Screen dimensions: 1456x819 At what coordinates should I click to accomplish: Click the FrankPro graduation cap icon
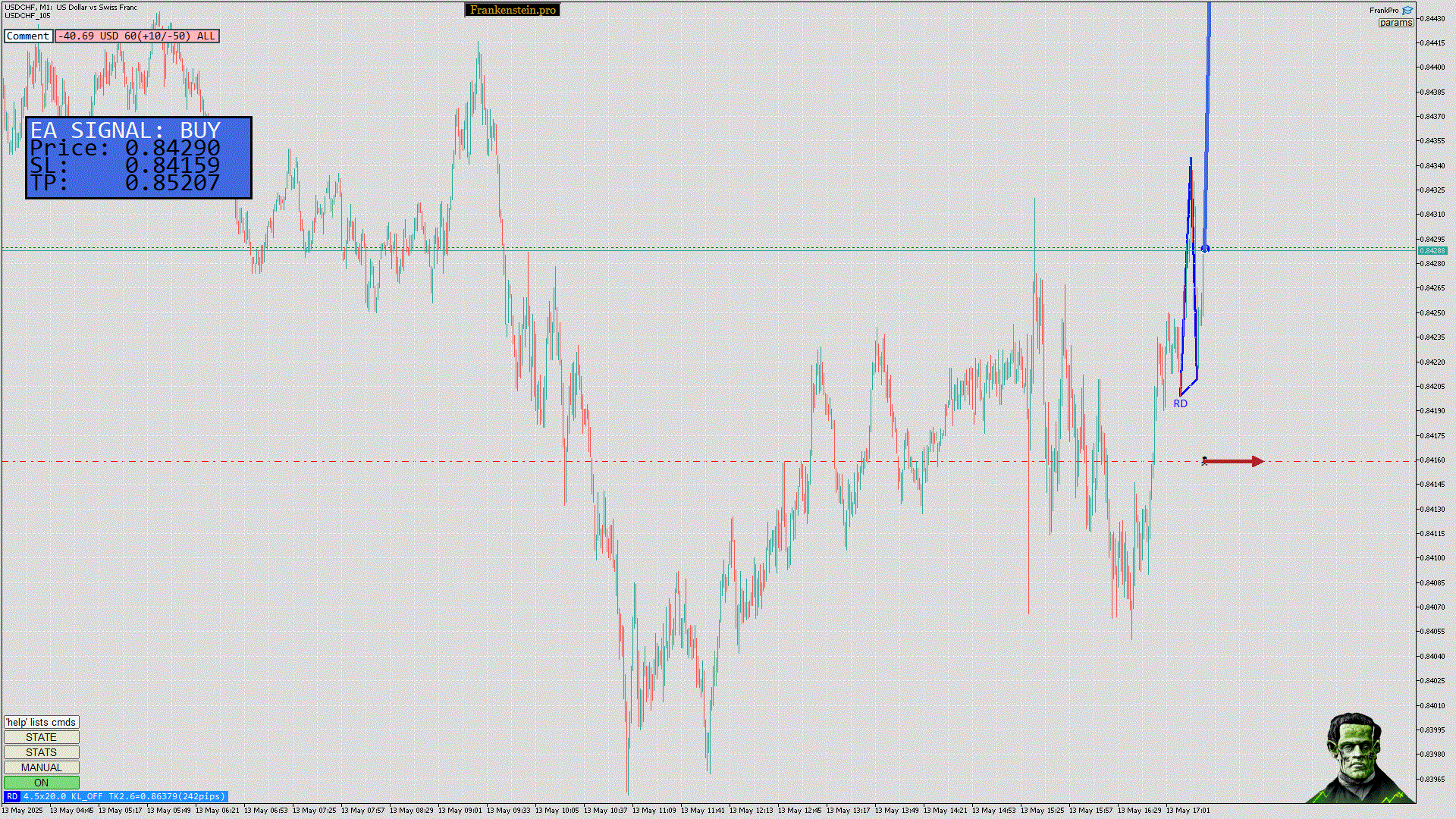[1407, 11]
